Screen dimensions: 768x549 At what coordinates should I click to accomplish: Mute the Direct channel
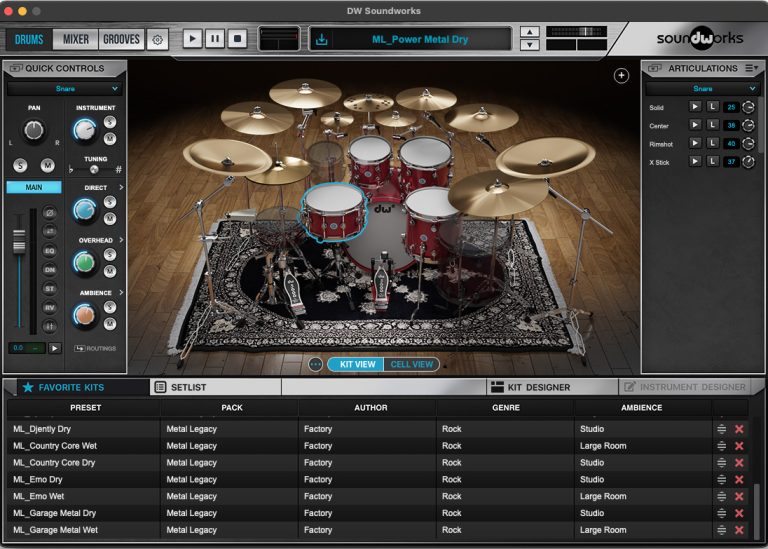click(x=110, y=218)
